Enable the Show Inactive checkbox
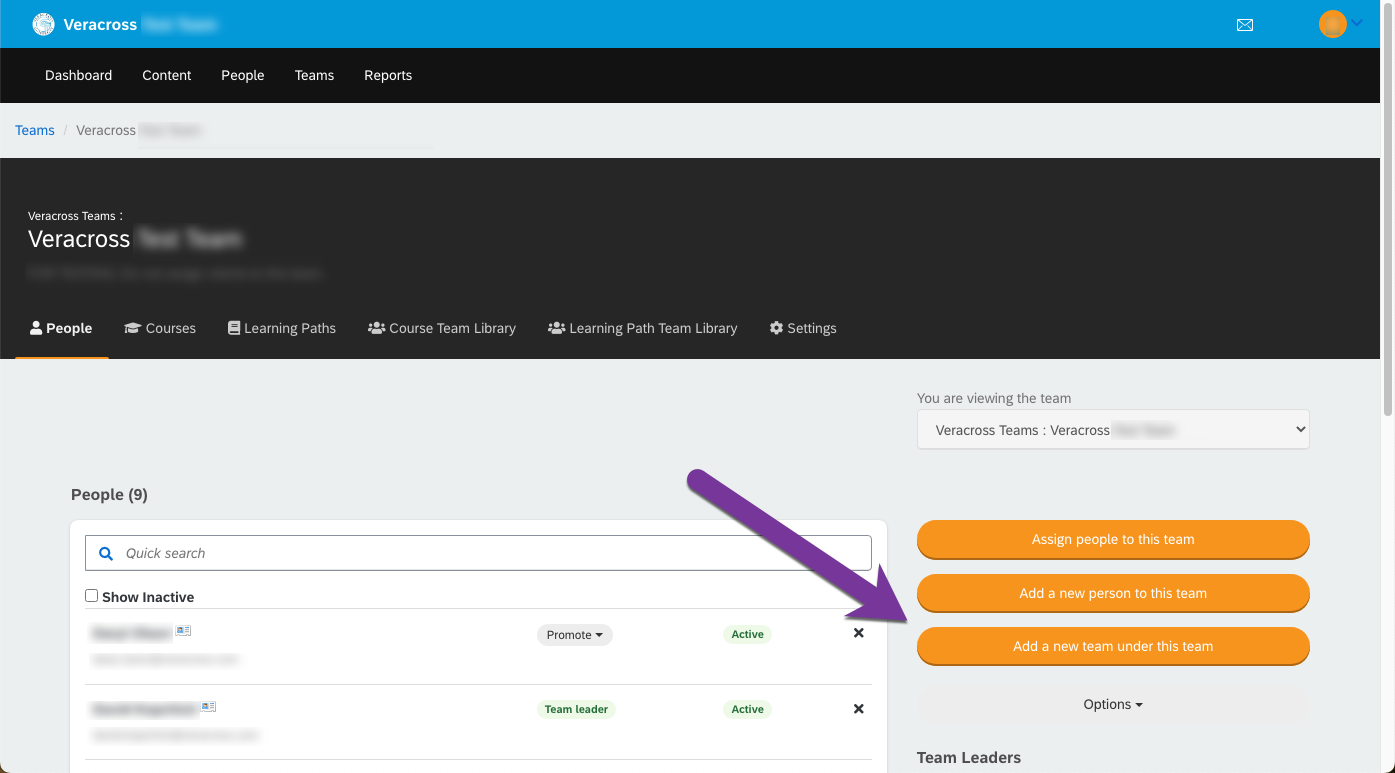 point(92,596)
